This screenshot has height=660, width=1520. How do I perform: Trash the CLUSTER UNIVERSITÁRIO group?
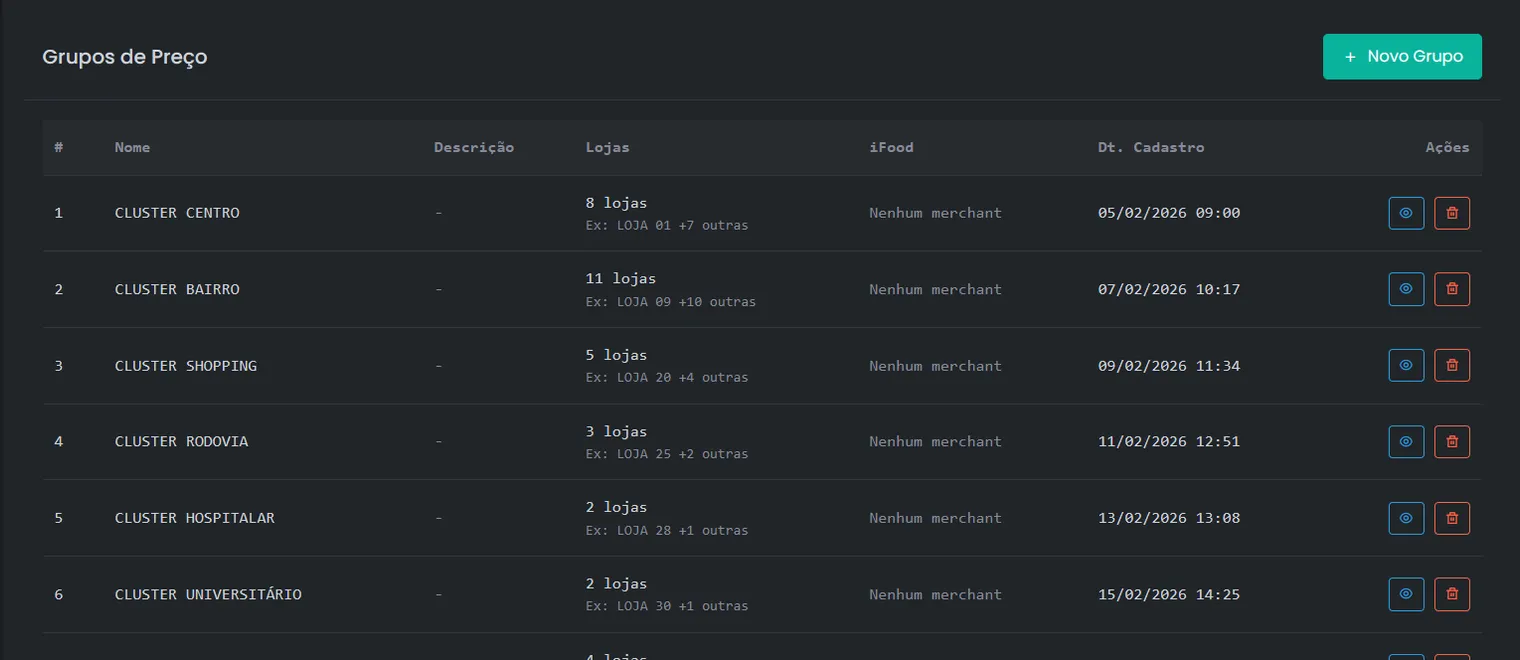[1452, 594]
